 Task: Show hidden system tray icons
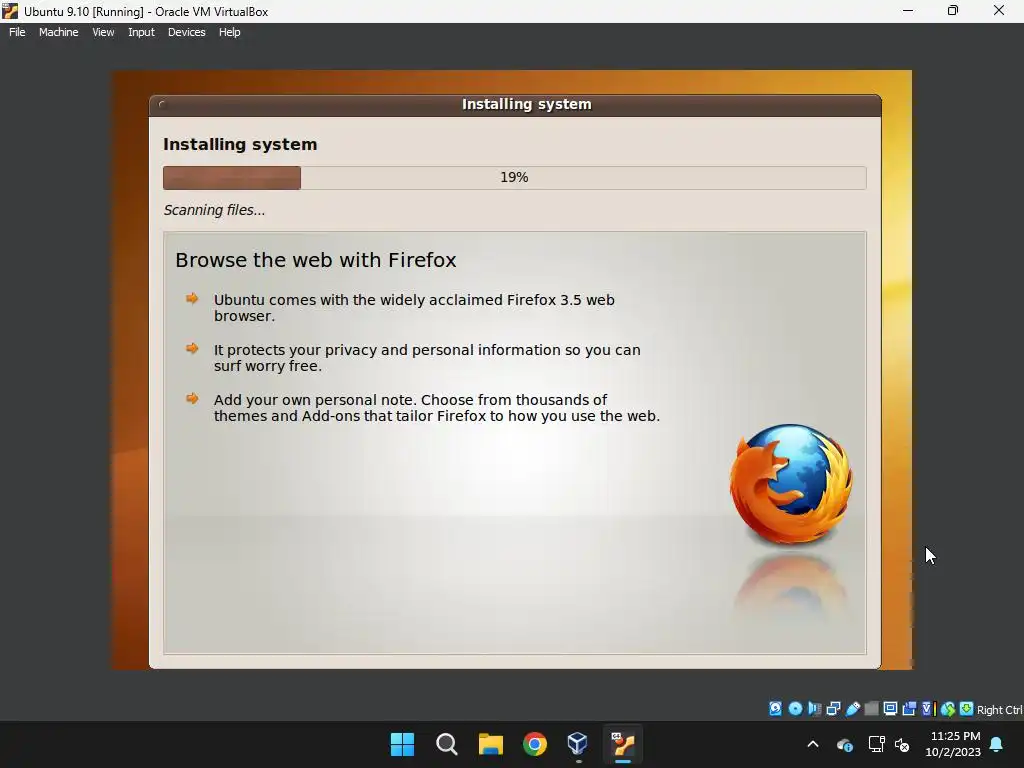coord(813,744)
